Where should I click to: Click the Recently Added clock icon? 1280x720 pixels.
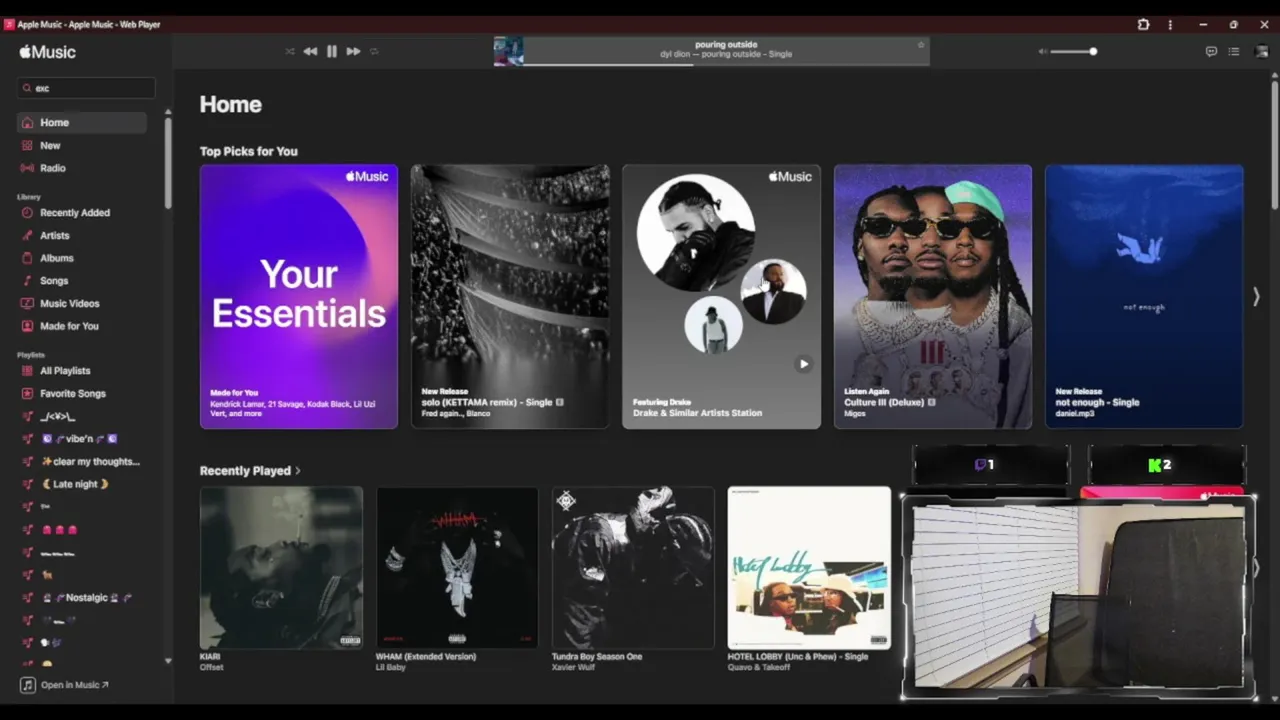click(x=28, y=212)
